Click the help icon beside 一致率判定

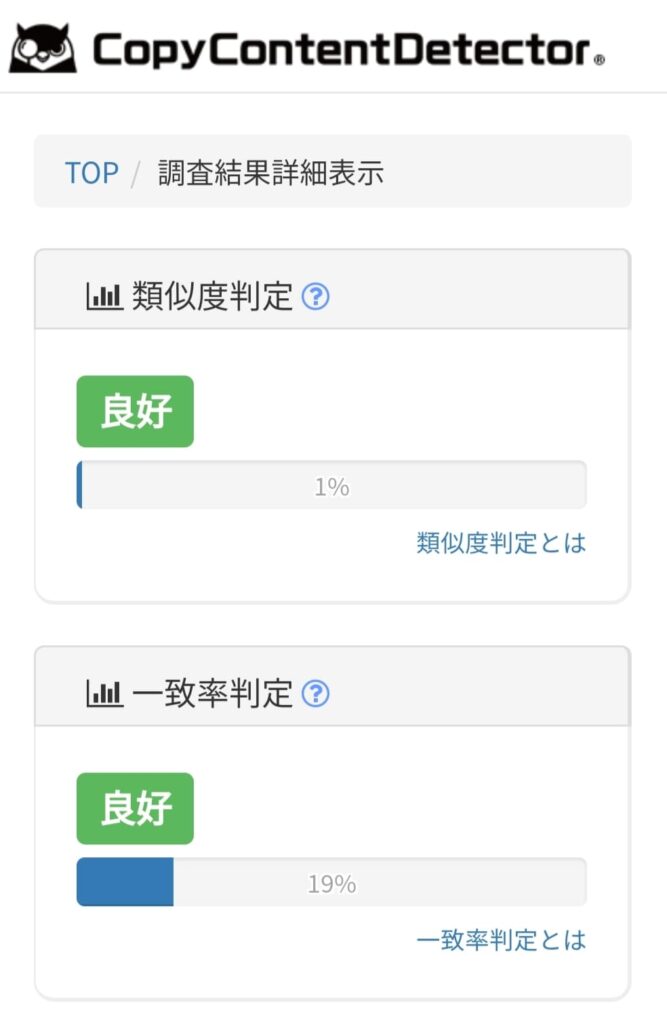(x=316, y=694)
